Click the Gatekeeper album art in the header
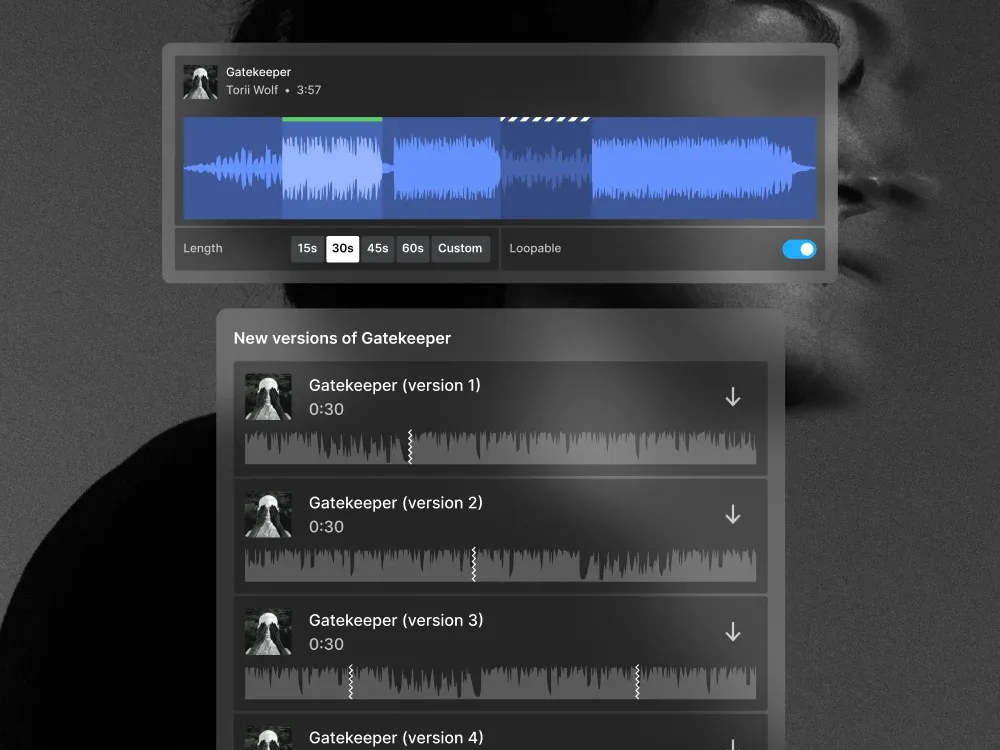The image size is (1000, 750). [x=200, y=82]
